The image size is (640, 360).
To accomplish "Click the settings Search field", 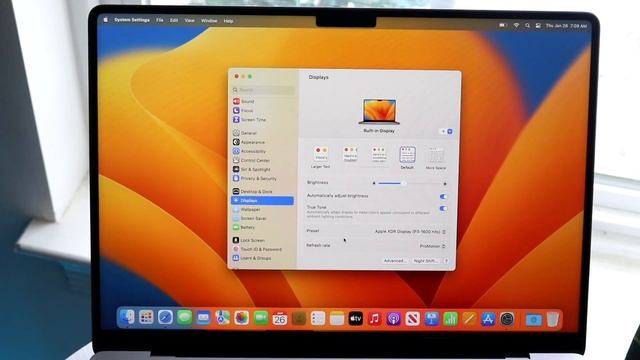I will click(263, 89).
